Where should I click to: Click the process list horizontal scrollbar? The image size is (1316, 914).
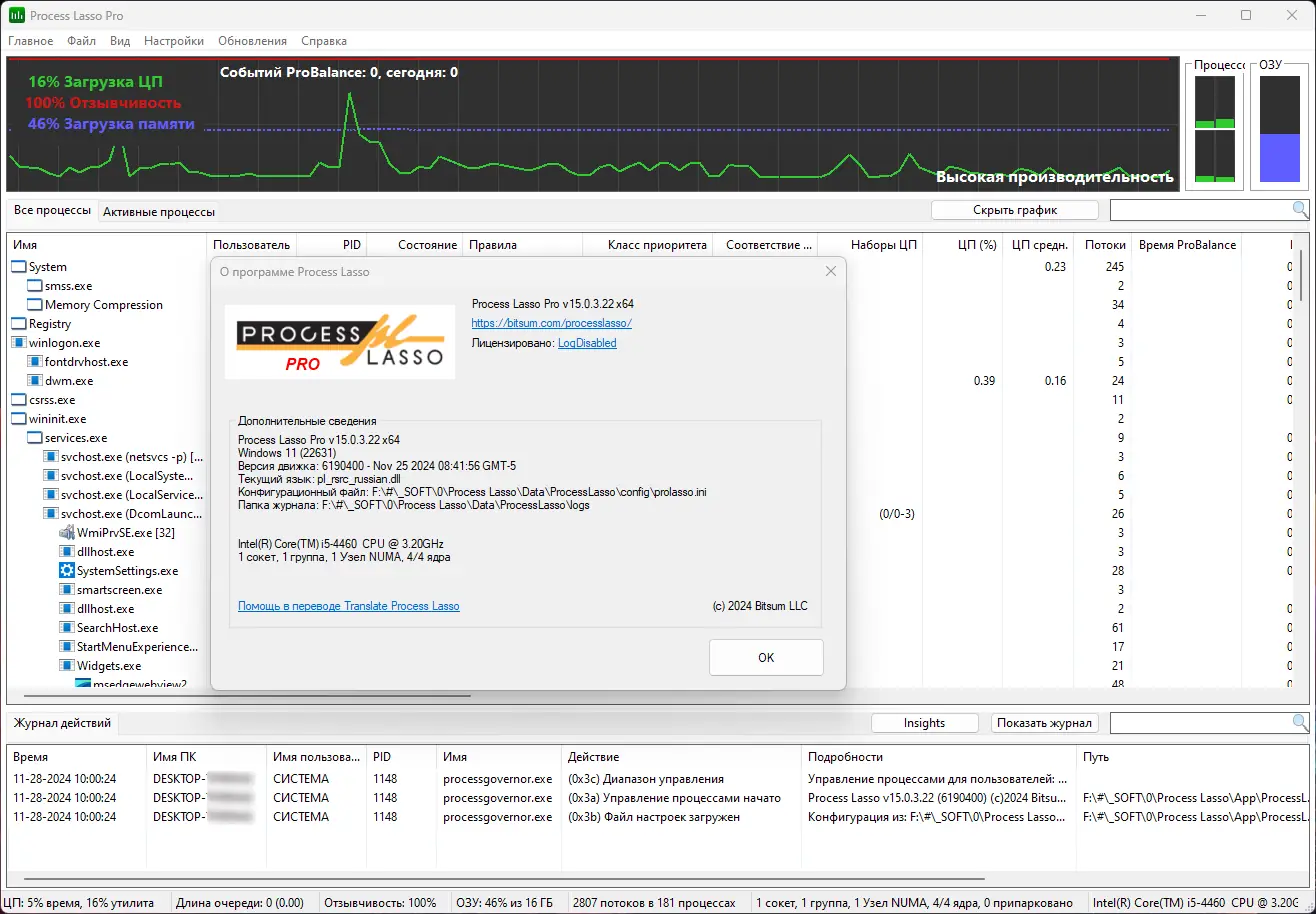pyautogui.click(x=247, y=695)
